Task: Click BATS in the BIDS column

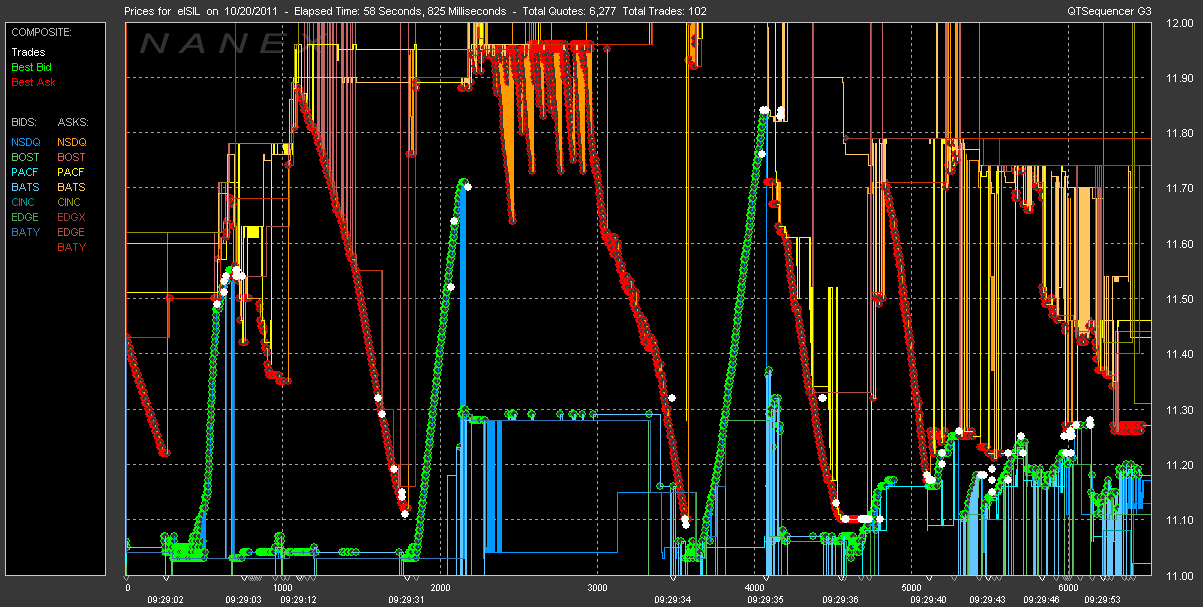Action: point(27,187)
